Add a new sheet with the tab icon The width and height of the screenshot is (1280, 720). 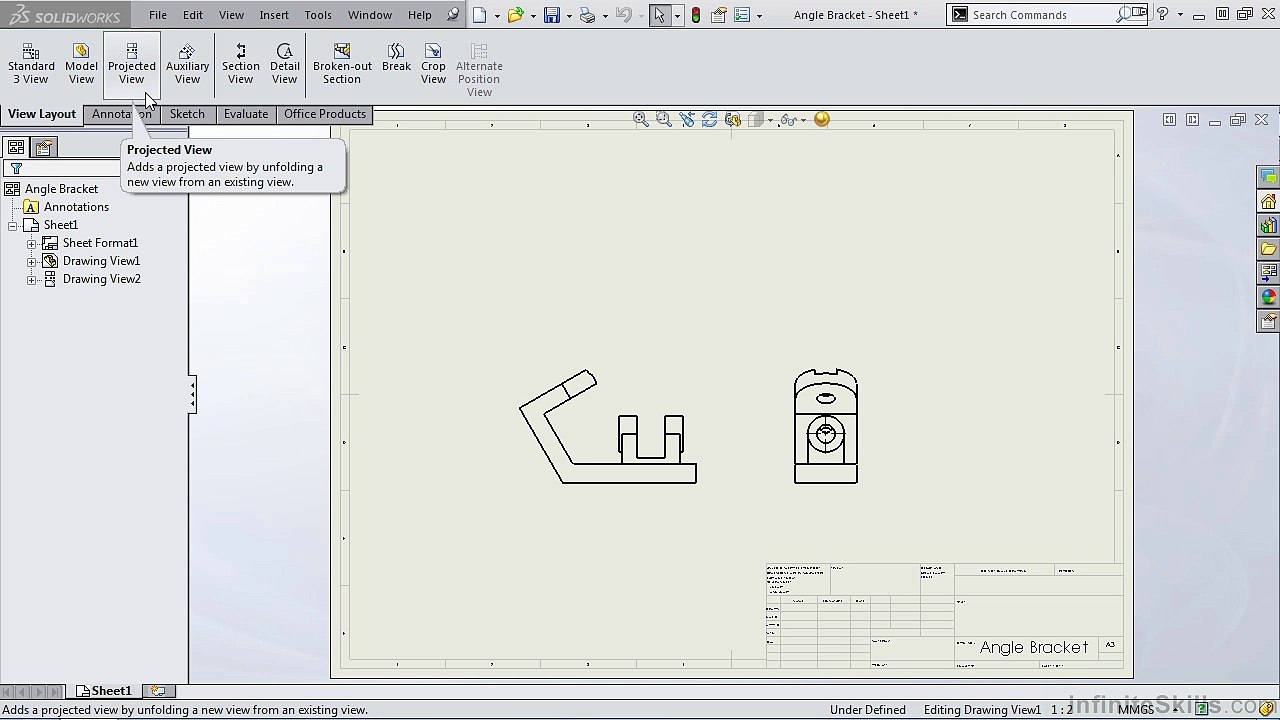(158, 691)
